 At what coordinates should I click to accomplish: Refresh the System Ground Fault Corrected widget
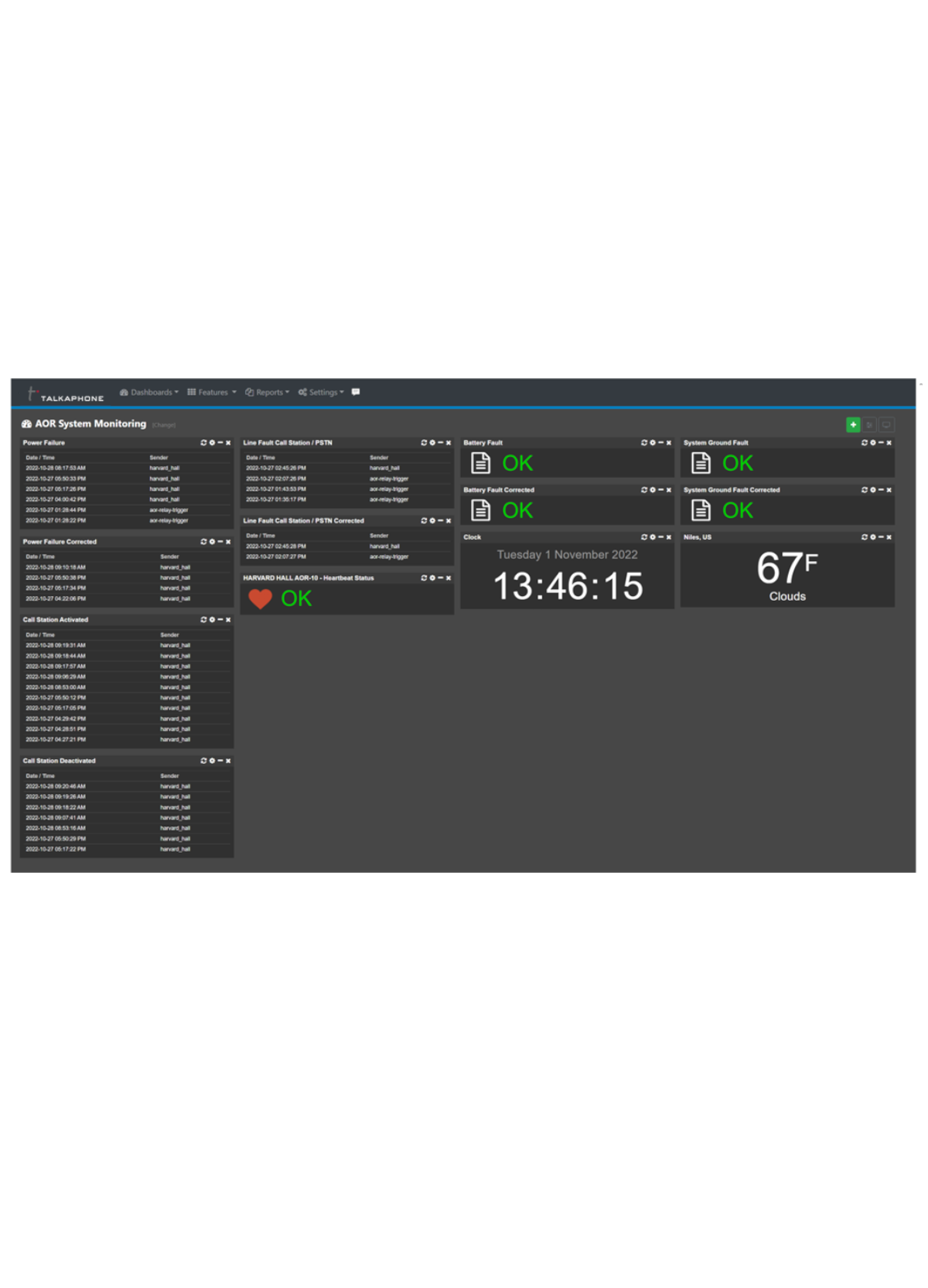click(865, 490)
